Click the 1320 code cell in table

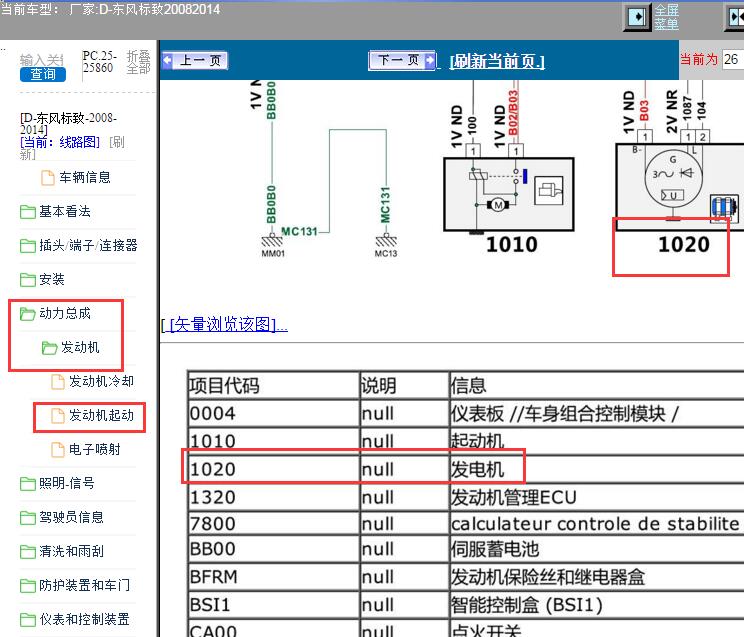coord(273,497)
